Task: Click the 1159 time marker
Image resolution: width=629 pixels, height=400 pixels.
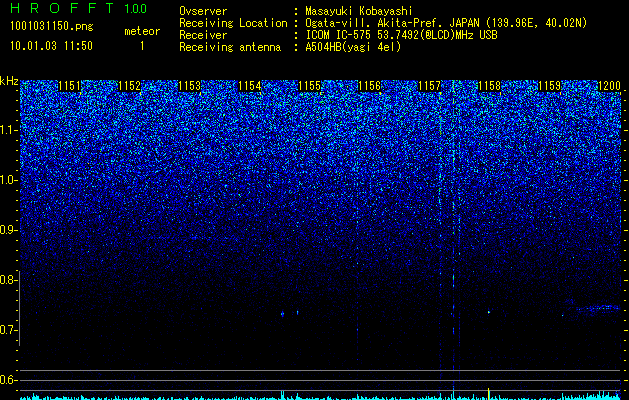Action: [550, 86]
